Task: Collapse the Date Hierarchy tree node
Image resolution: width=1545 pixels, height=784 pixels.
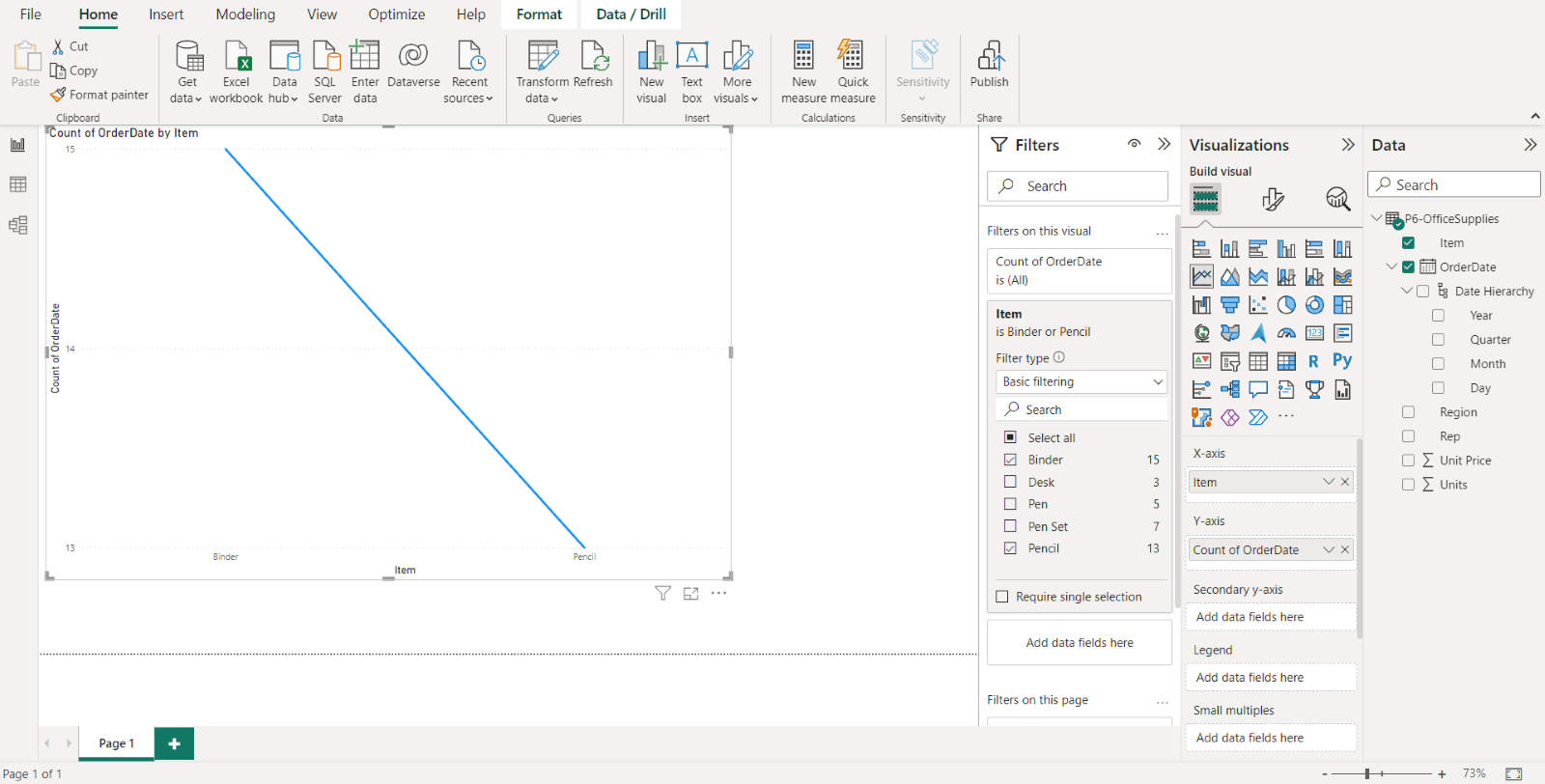Action: tap(1407, 292)
